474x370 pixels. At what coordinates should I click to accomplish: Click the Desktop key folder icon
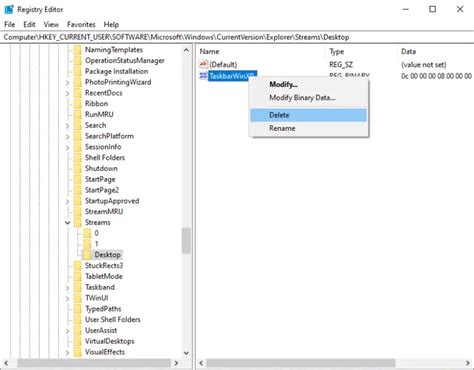pyautogui.click(x=87, y=255)
